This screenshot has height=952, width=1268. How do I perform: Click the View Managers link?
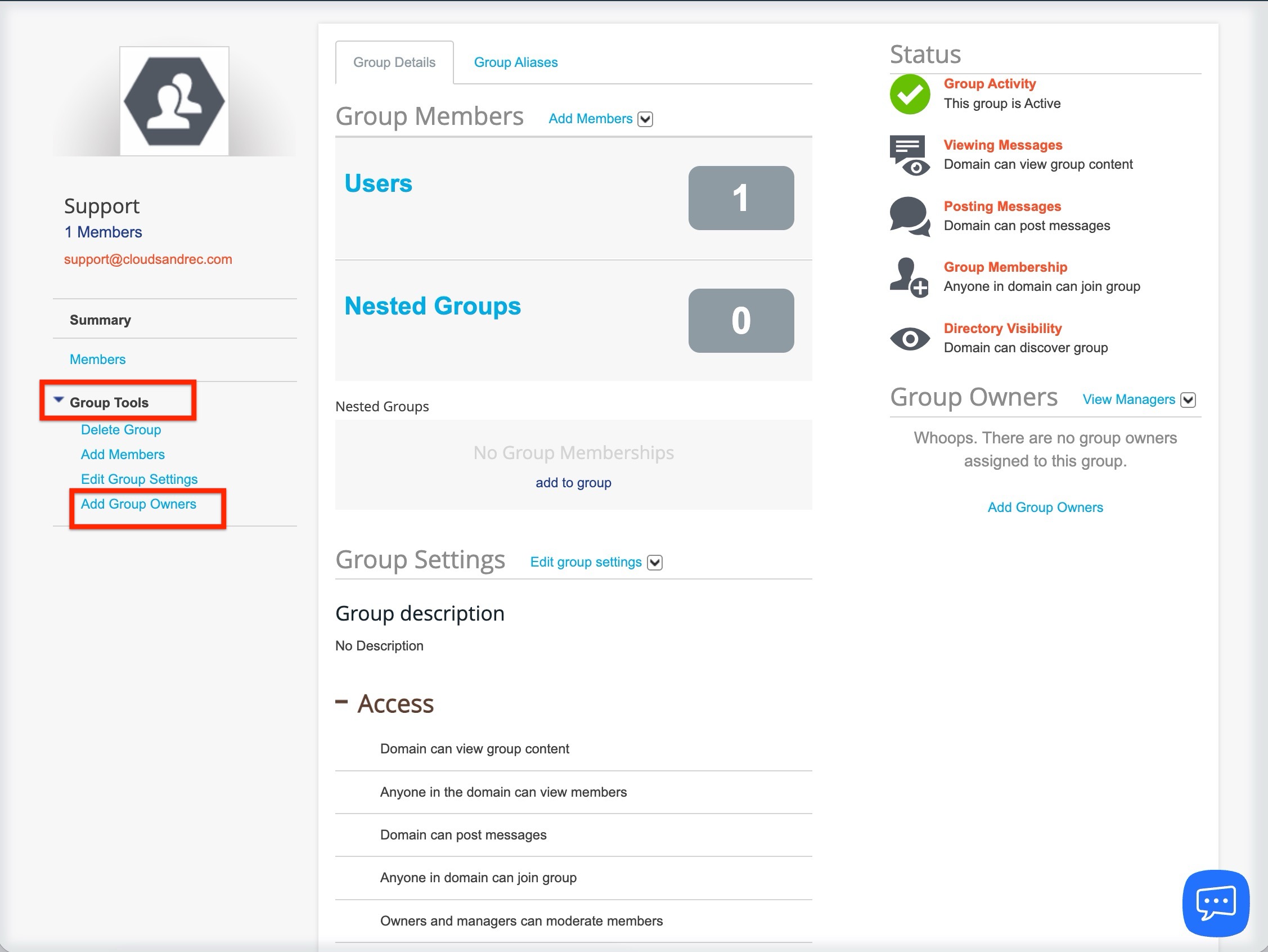[x=1128, y=399]
